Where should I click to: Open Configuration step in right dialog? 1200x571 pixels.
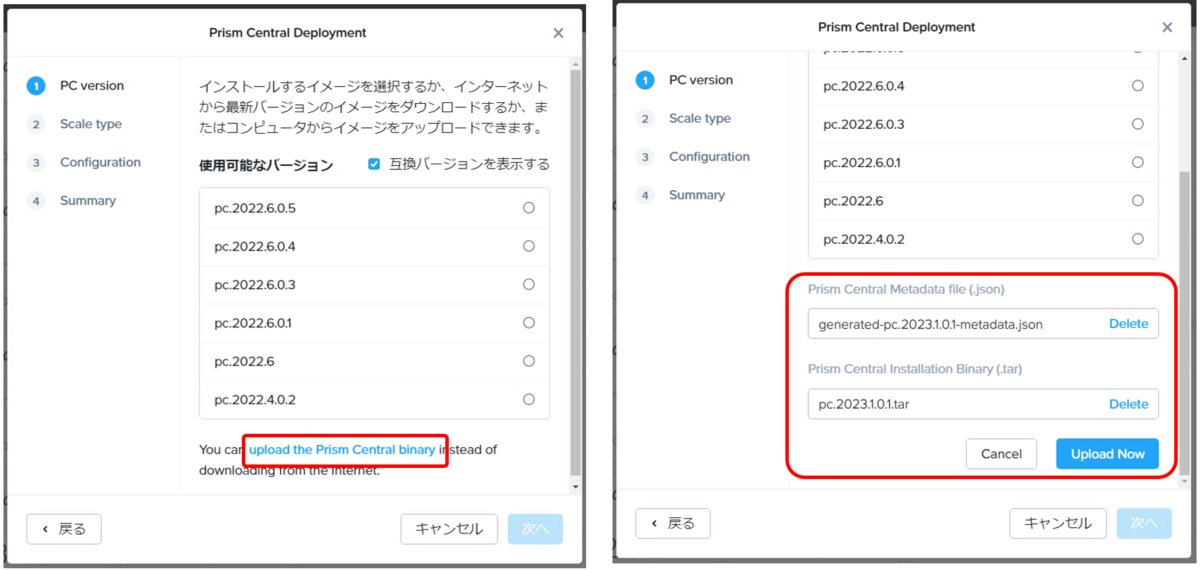pos(694,157)
